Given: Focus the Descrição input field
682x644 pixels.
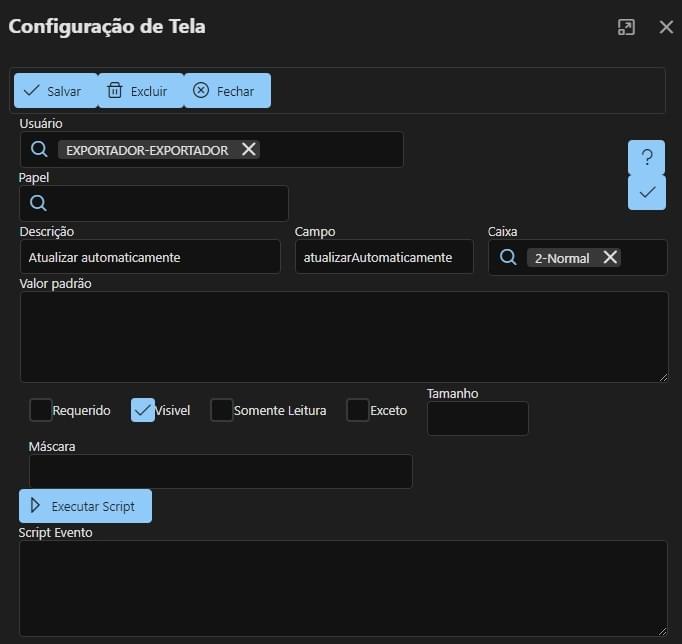Looking at the screenshot, I should [150, 257].
